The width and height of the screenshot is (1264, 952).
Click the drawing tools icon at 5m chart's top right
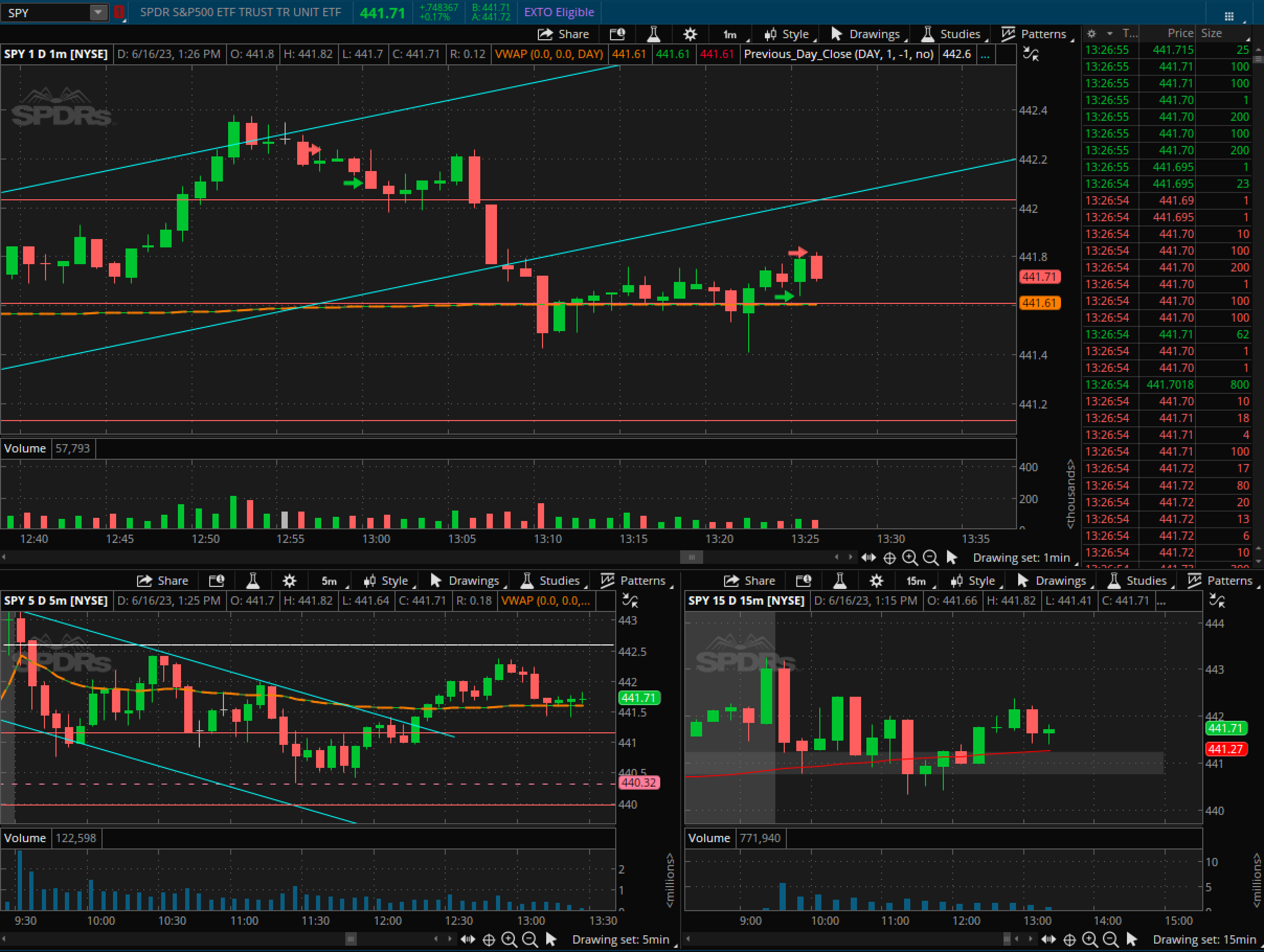(x=629, y=601)
